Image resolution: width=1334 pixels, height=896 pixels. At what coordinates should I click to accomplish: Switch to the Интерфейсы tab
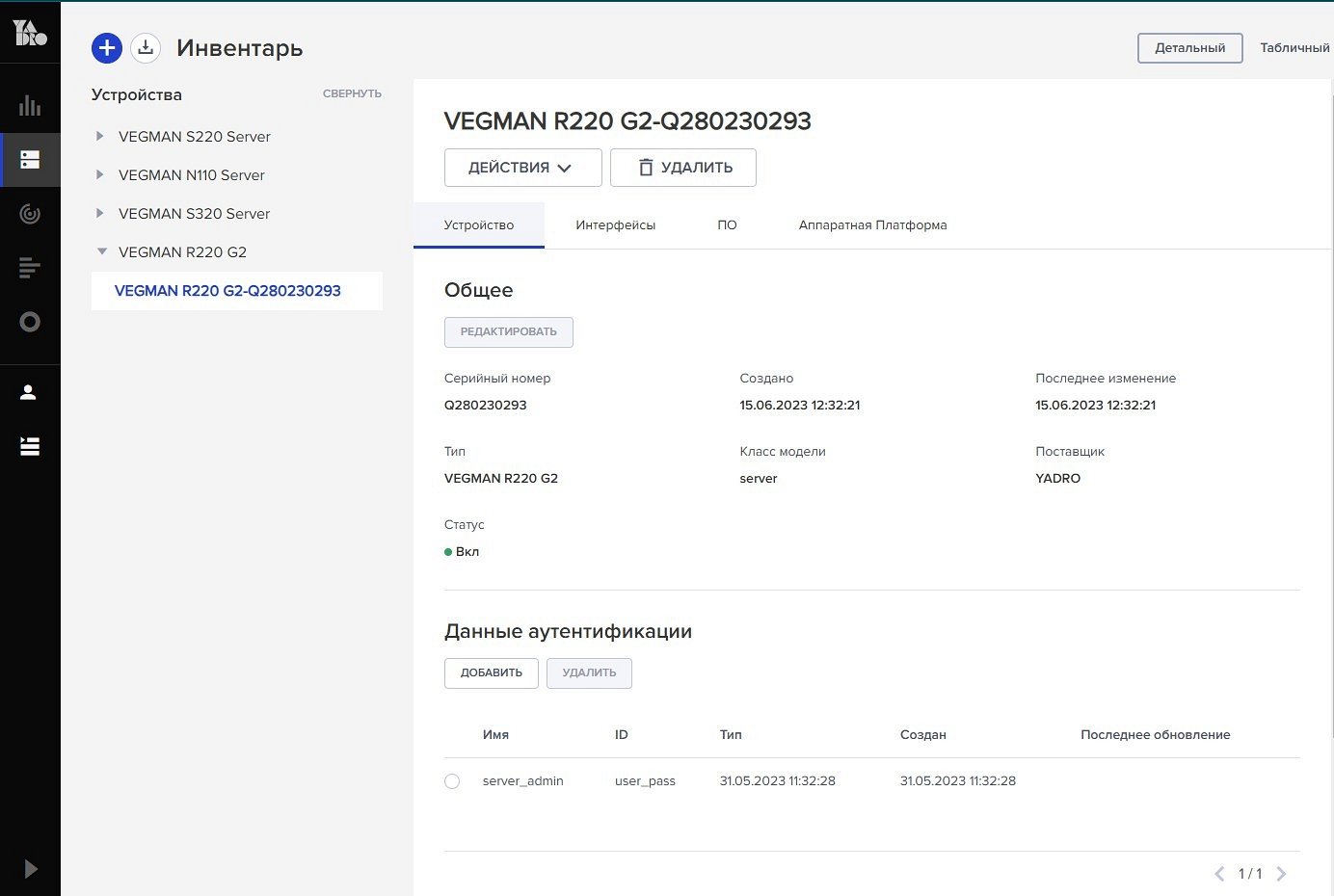tap(616, 225)
